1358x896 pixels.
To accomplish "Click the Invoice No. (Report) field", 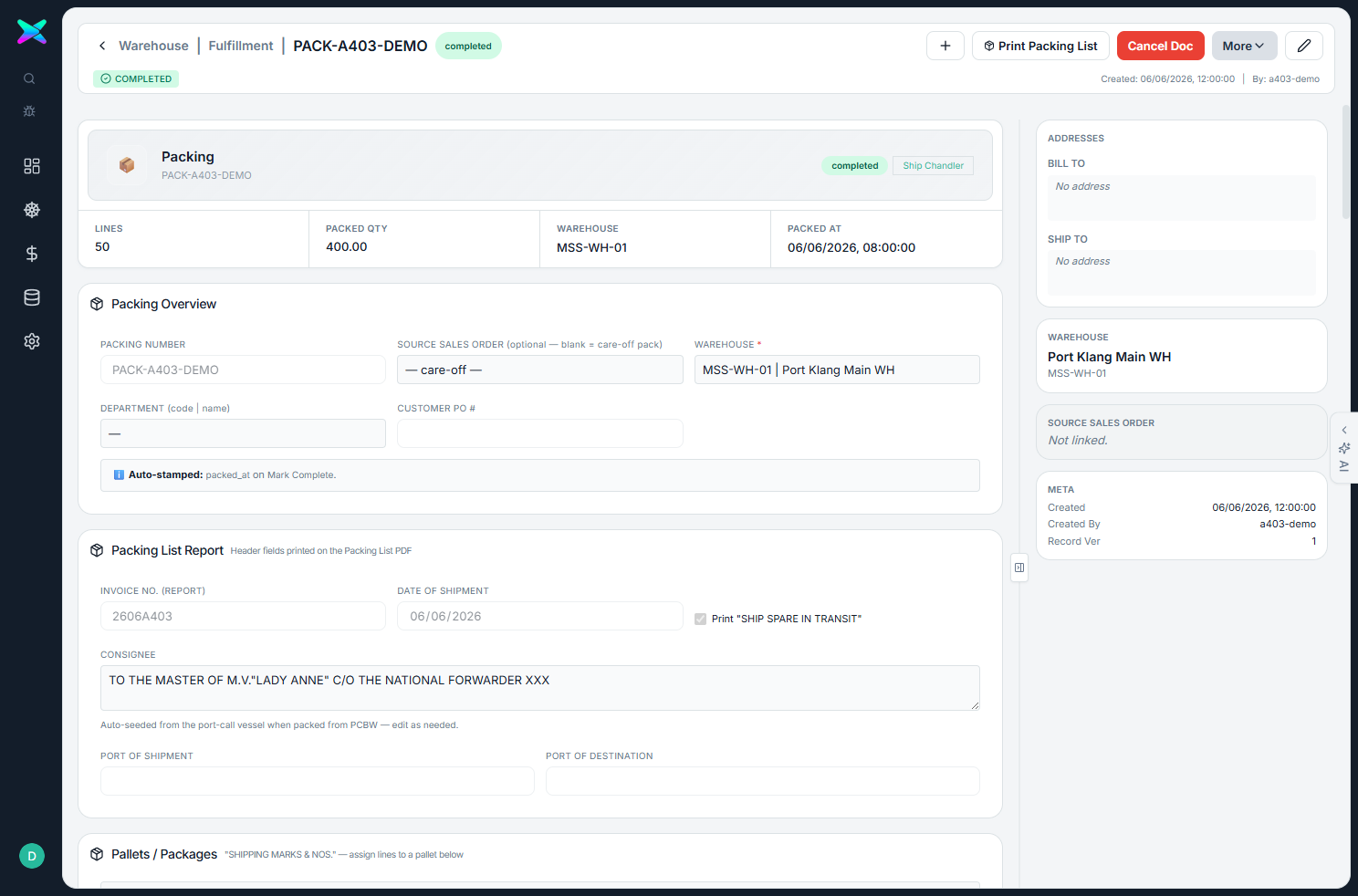I will 243,616.
